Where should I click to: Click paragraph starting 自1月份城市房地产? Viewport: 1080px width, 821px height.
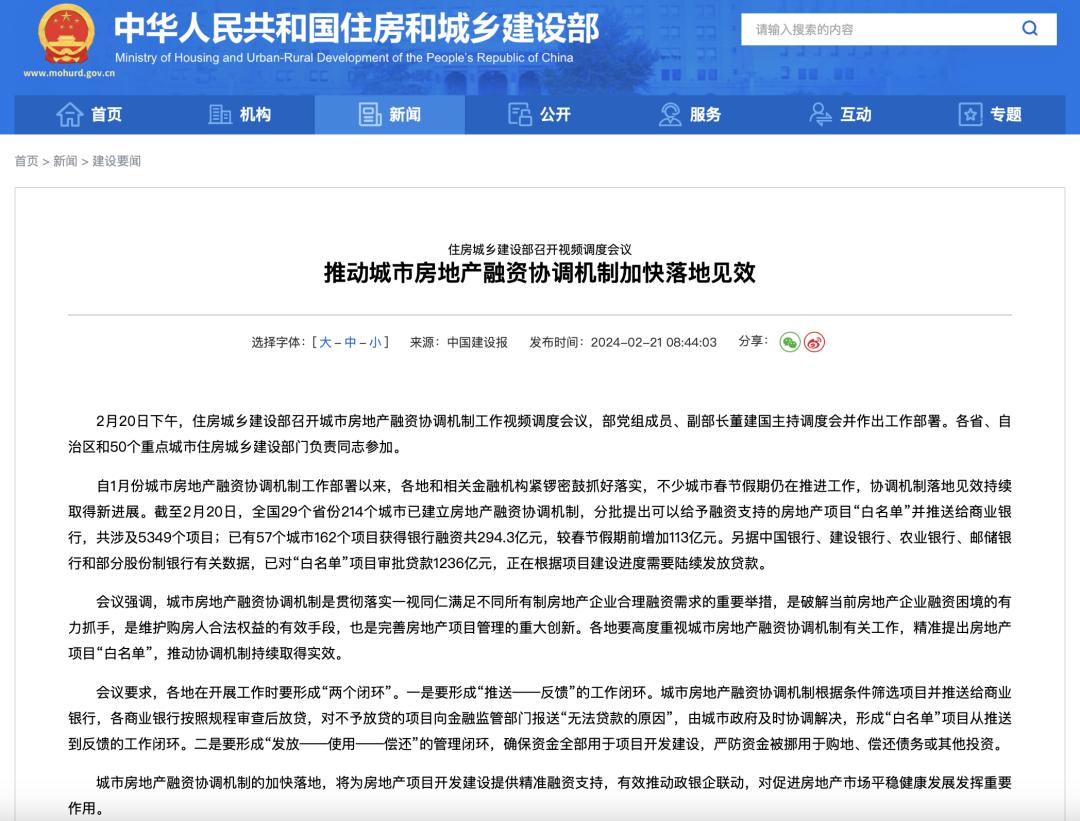pyautogui.click(x=540, y=525)
